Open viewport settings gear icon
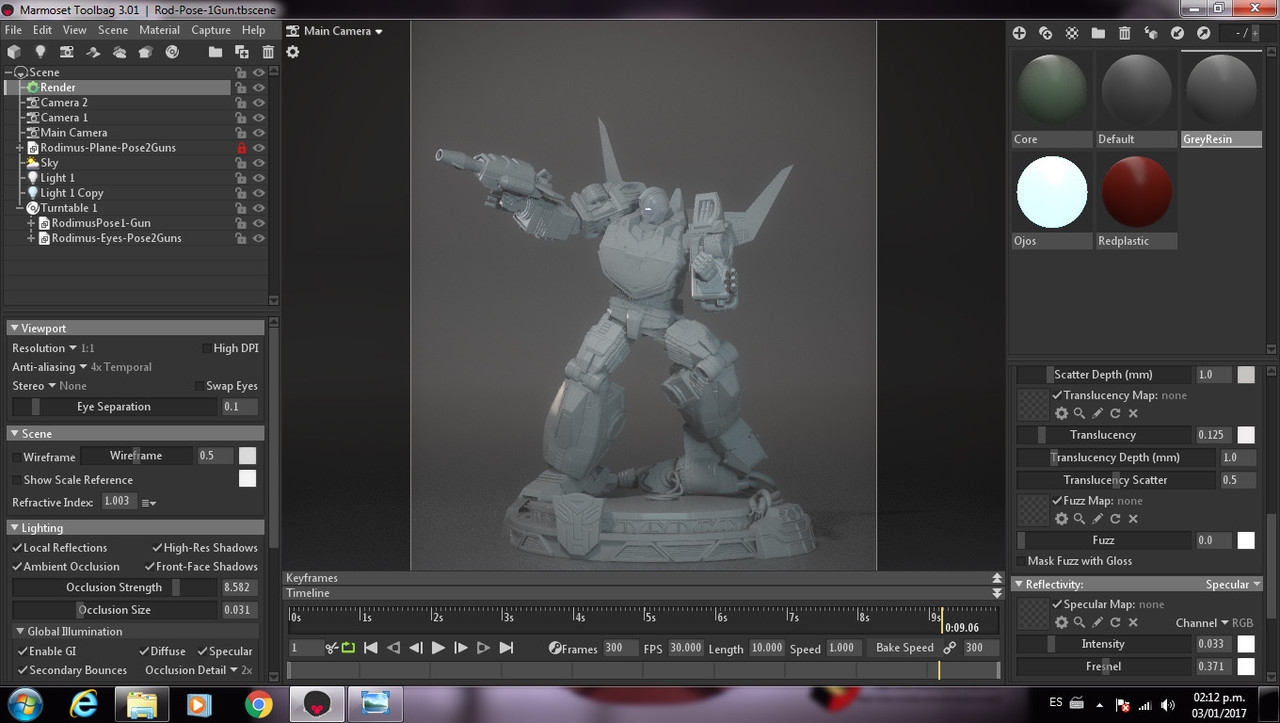1280x723 pixels. tap(293, 52)
